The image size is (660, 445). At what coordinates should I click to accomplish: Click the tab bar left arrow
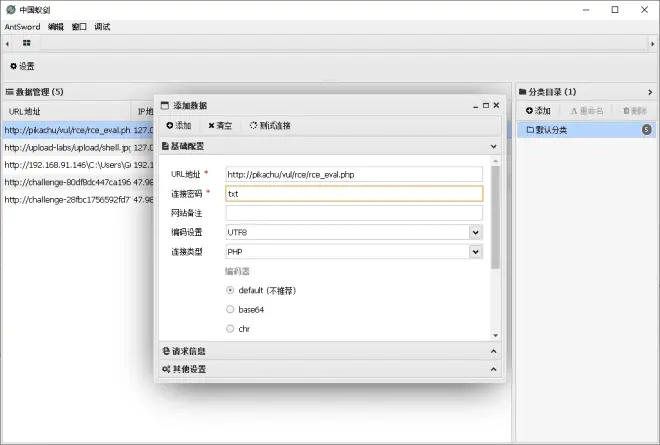8,43
